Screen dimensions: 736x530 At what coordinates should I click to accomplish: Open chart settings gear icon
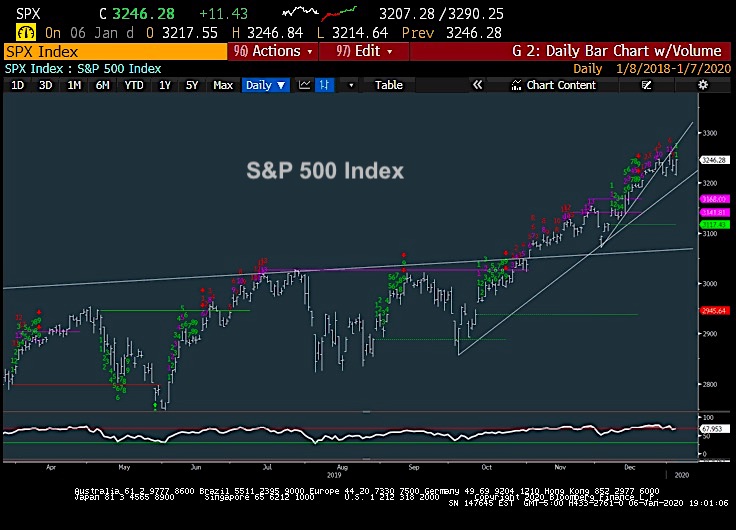703,85
